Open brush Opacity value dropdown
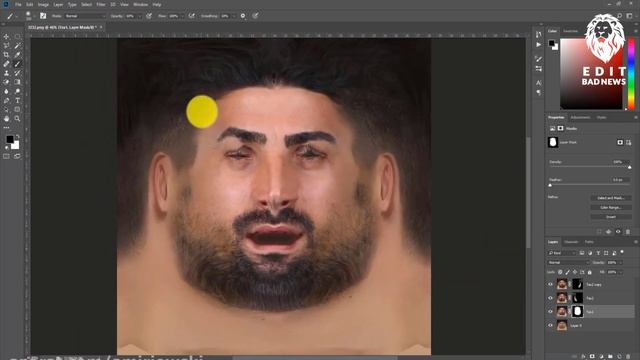This screenshot has height=360, width=640. (x=140, y=16)
